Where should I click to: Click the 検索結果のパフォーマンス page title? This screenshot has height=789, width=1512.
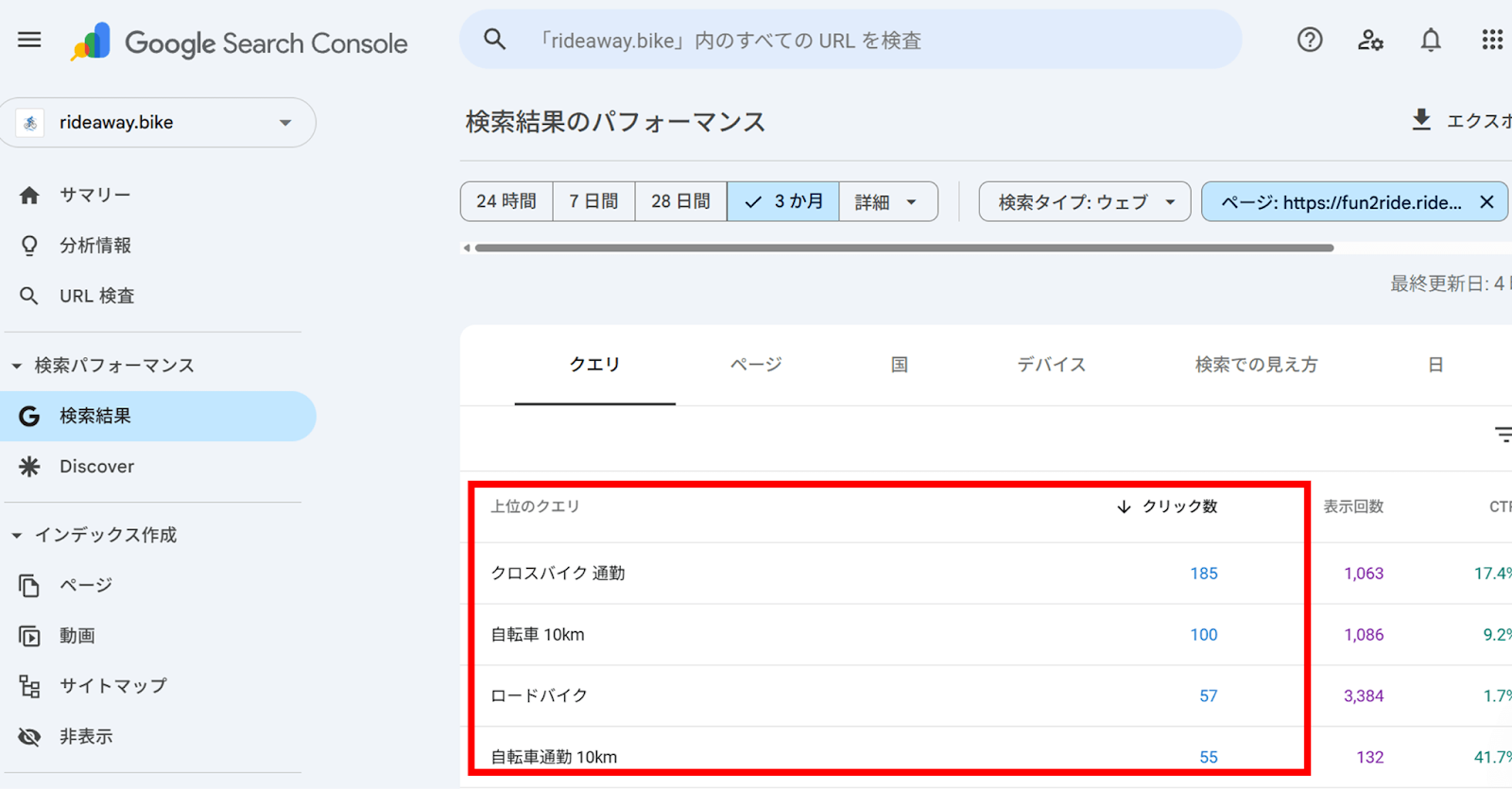point(615,122)
